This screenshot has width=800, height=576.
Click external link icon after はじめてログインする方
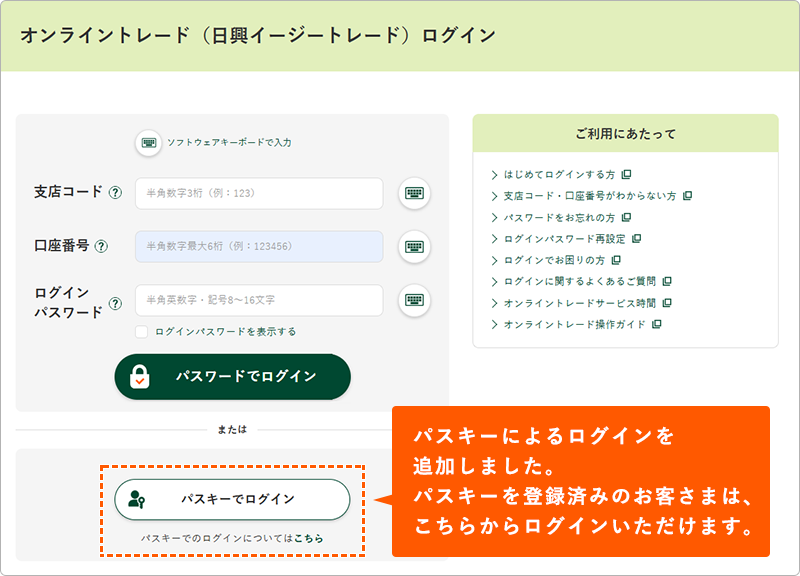(x=626, y=174)
